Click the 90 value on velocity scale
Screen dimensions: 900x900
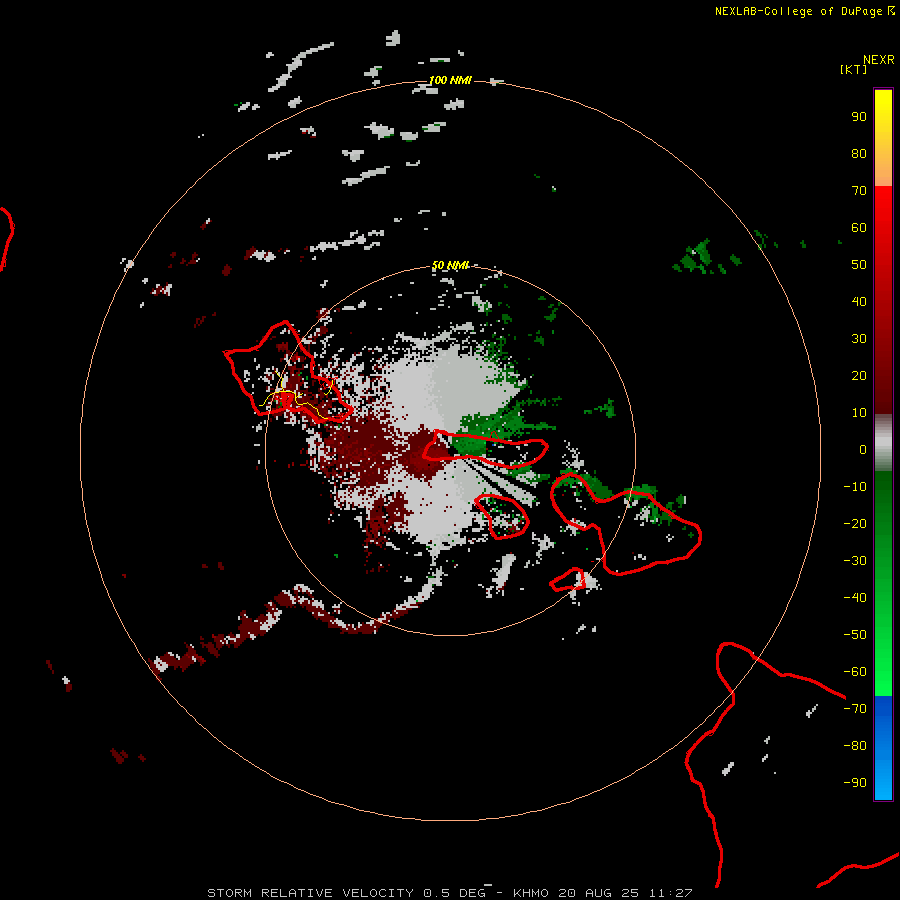point(859,117)
